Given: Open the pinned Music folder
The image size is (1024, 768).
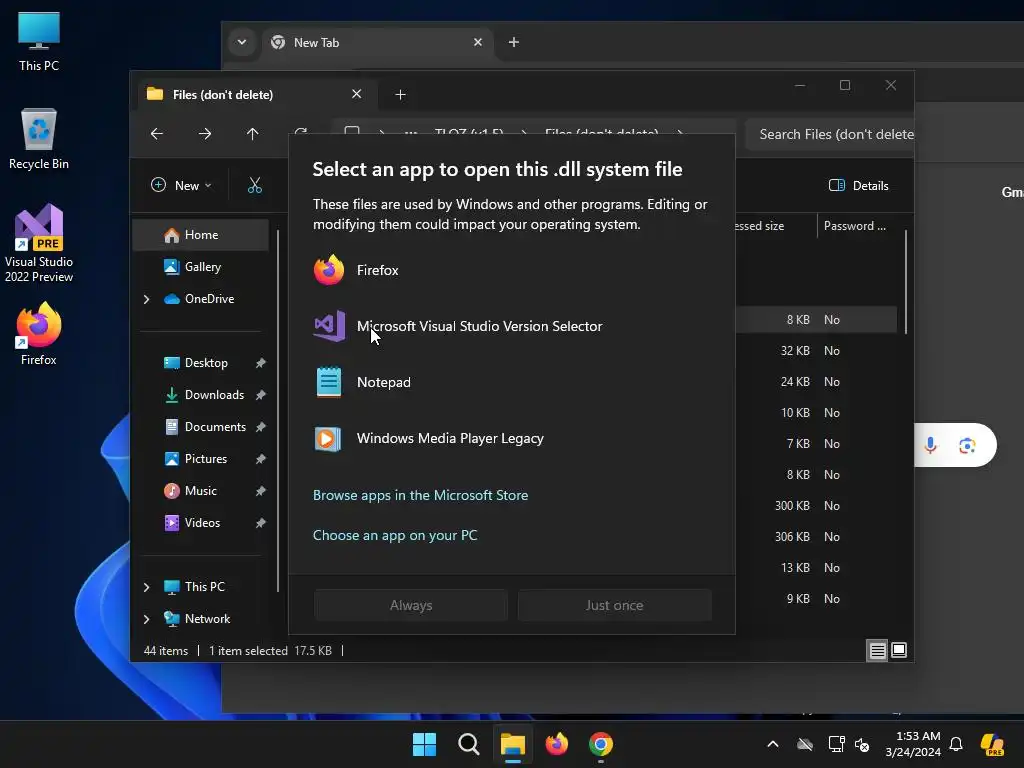Looking at the screenshot, I should point(200,491).
